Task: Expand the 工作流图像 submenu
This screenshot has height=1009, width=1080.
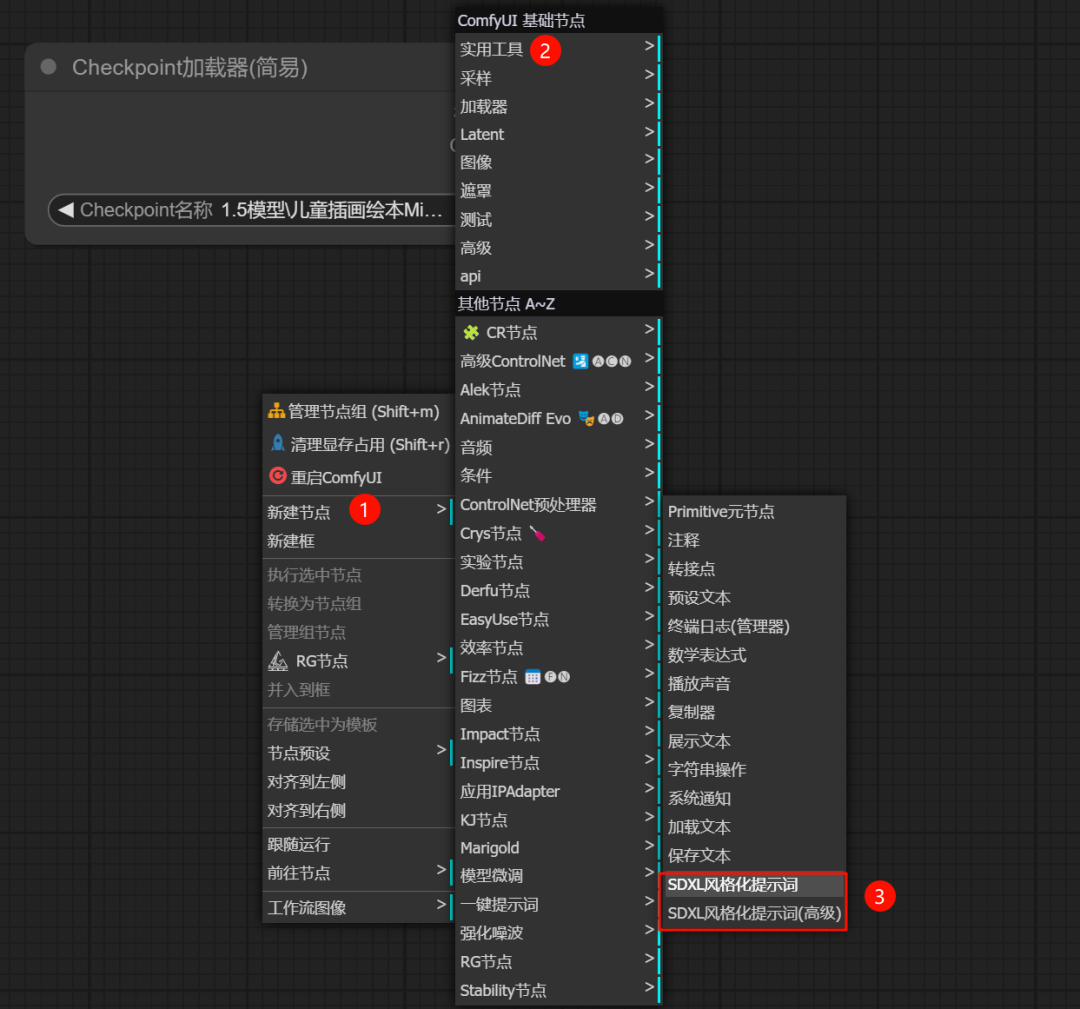Action: pyautogui.click(x=357, y=908)
